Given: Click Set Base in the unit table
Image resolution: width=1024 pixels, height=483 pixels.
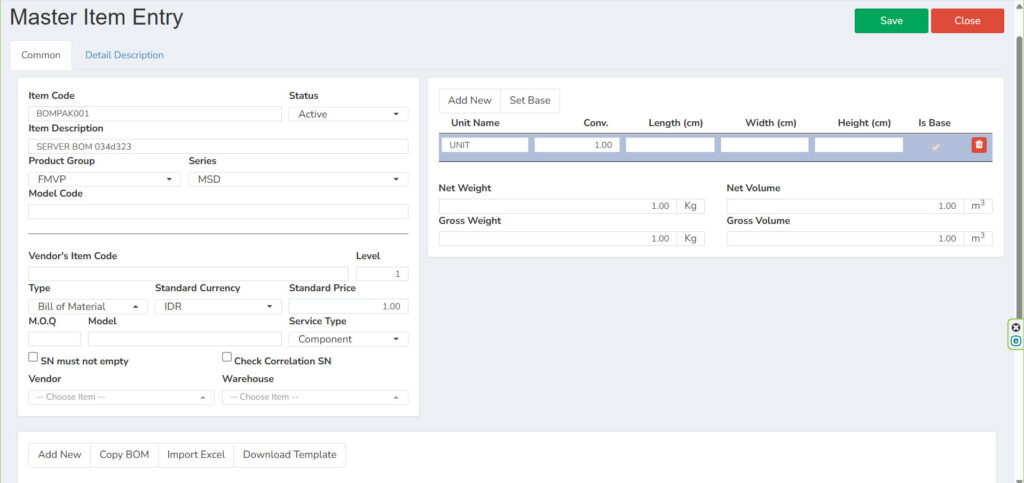Looking at the screenshot, I should [x=530, y=101].
